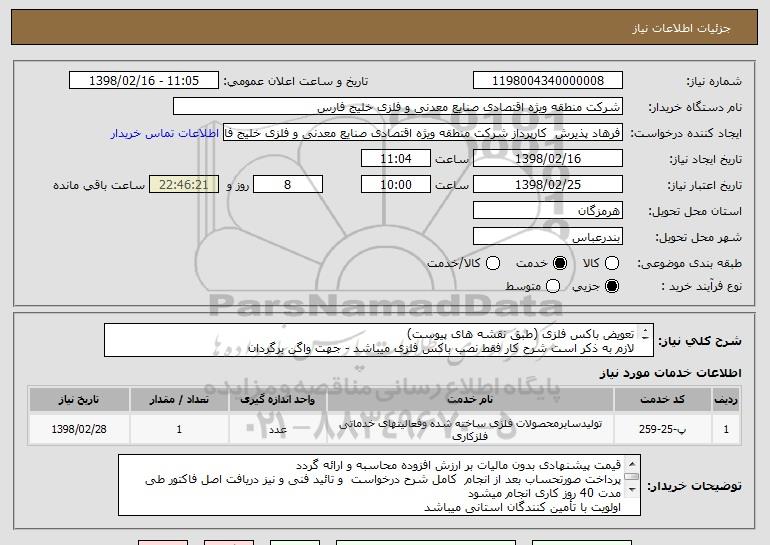Click up arrow of description box spinner
Image resolution: width=770 pixels, height=545 pixels.
[645, 330]
